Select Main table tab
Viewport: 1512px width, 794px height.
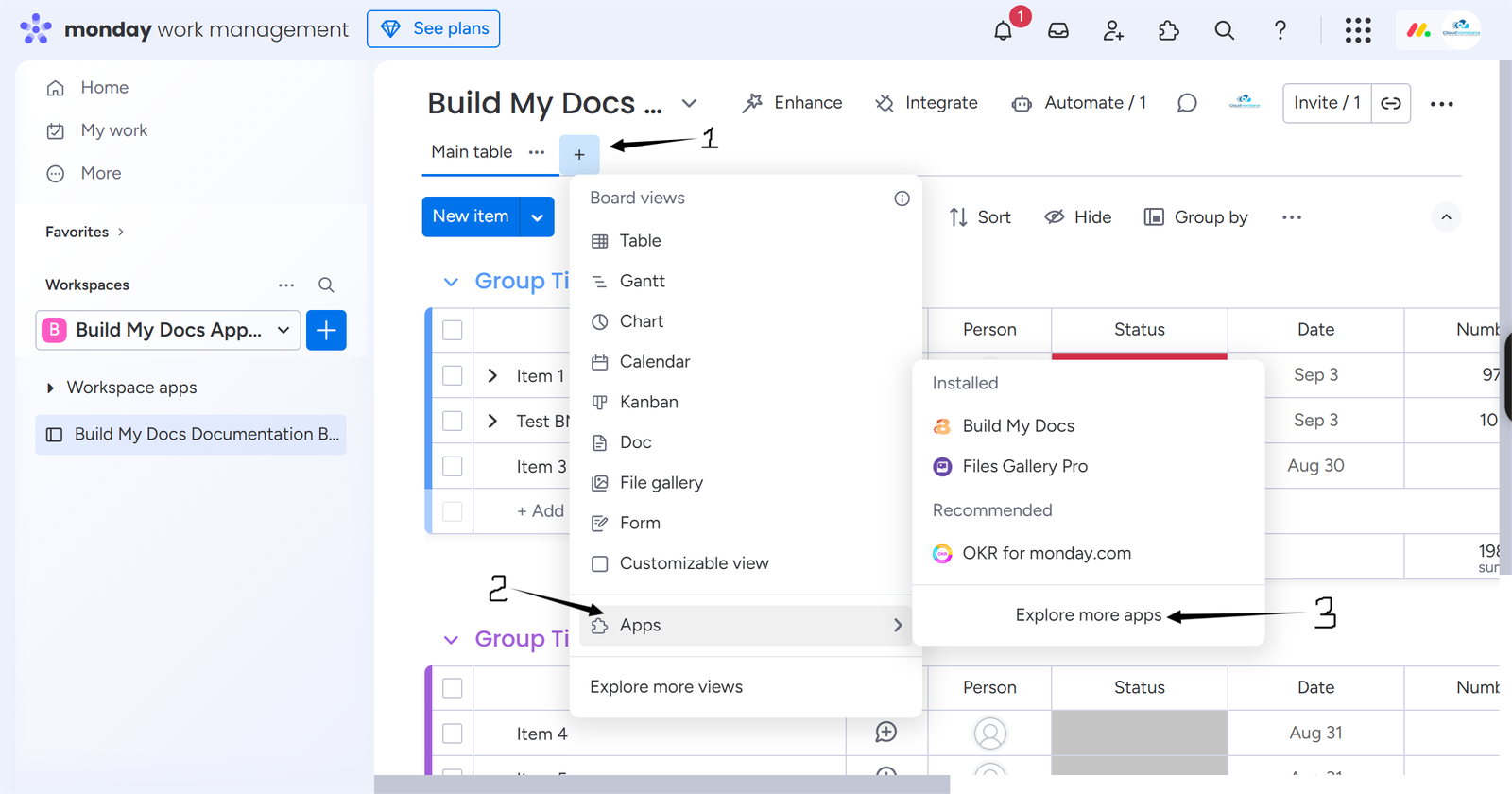click(472, 152)
